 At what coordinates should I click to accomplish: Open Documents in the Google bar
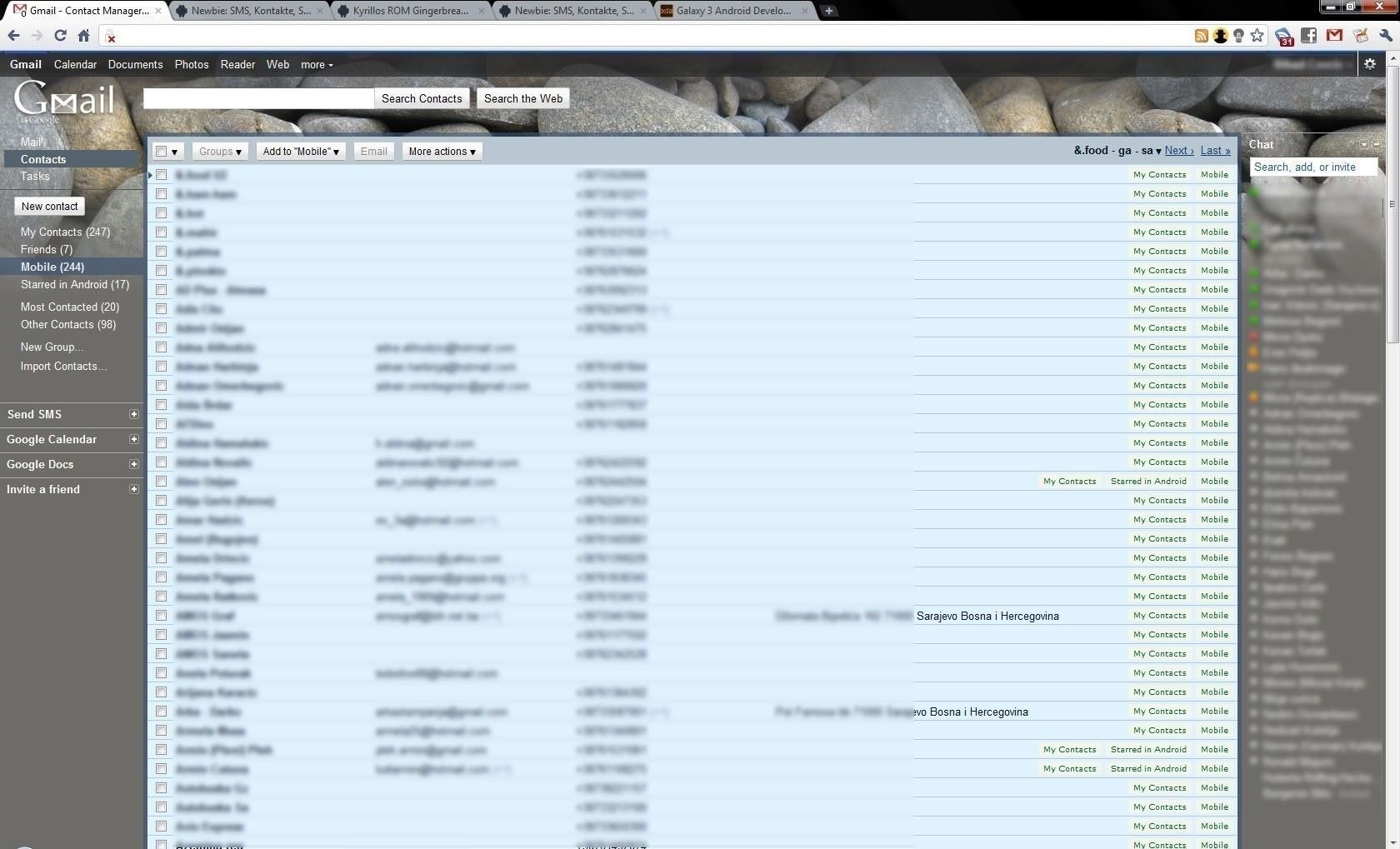[135, 64]
